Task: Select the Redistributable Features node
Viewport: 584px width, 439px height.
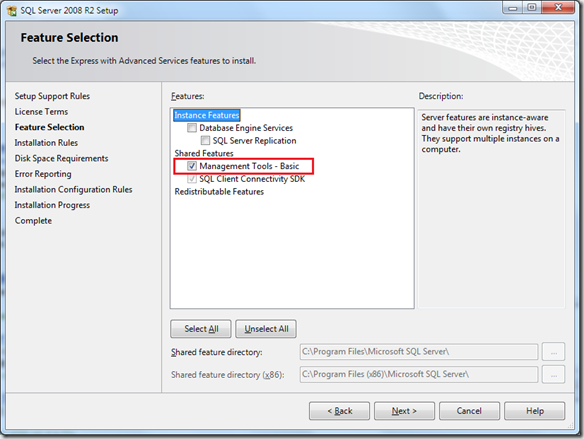Action: pos(219,192)
